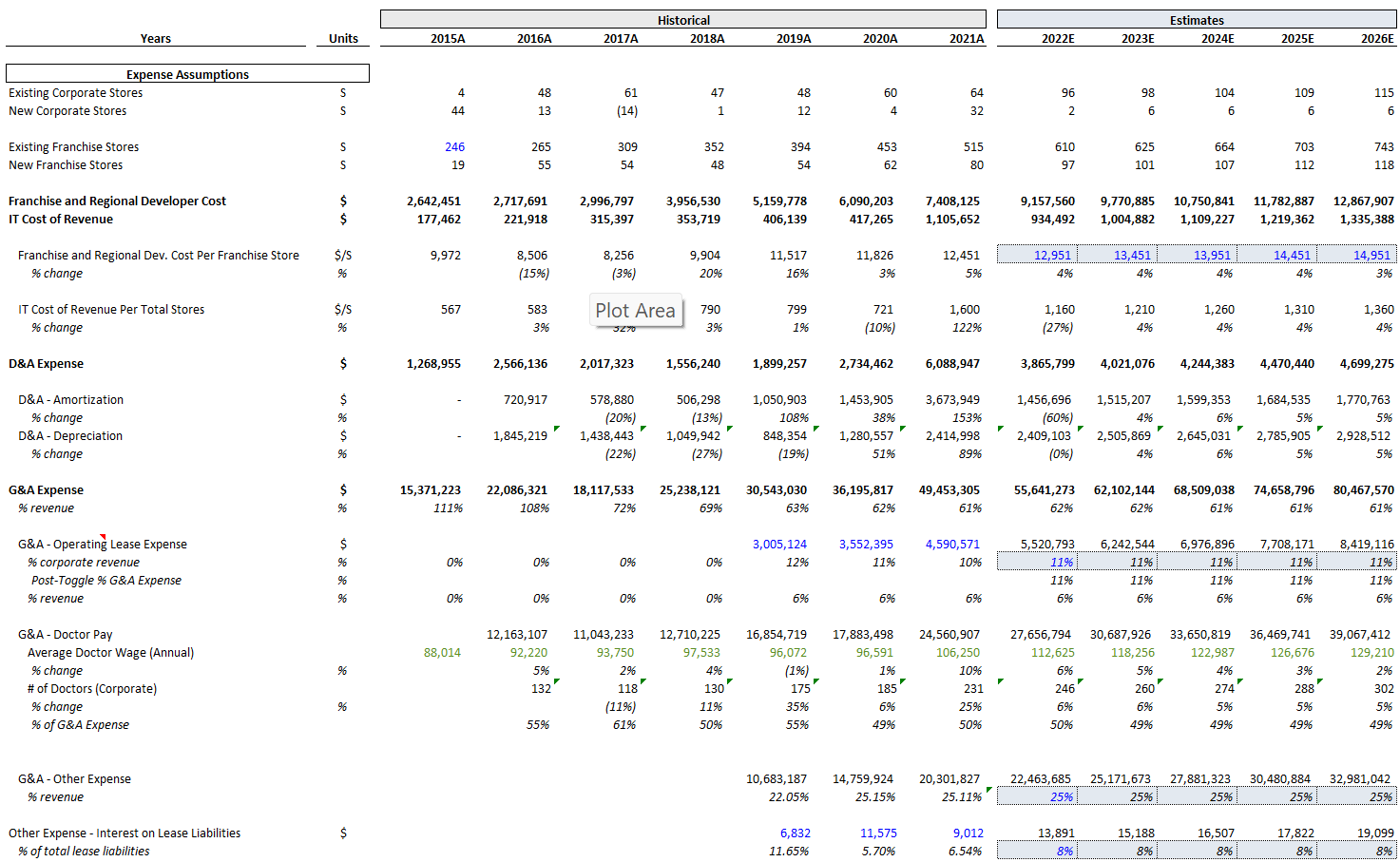Click Franchise and Regional Dev. Cost Per Franchise Store

coord(159,255)
